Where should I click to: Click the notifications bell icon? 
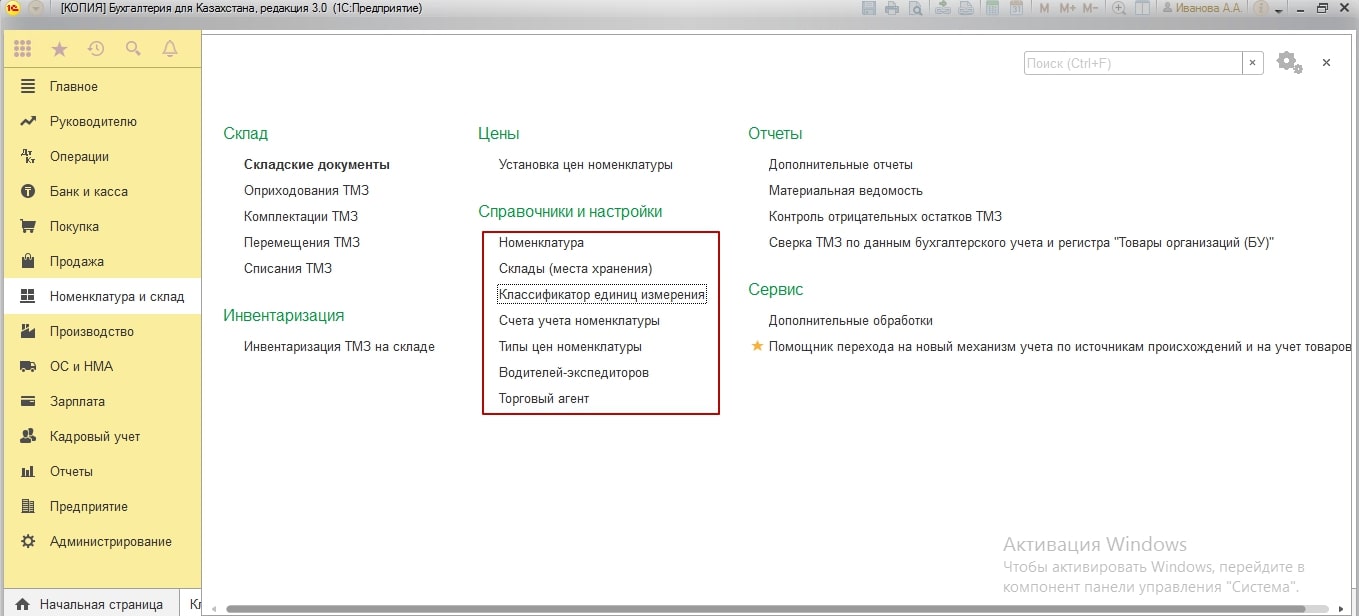[170, 48]
